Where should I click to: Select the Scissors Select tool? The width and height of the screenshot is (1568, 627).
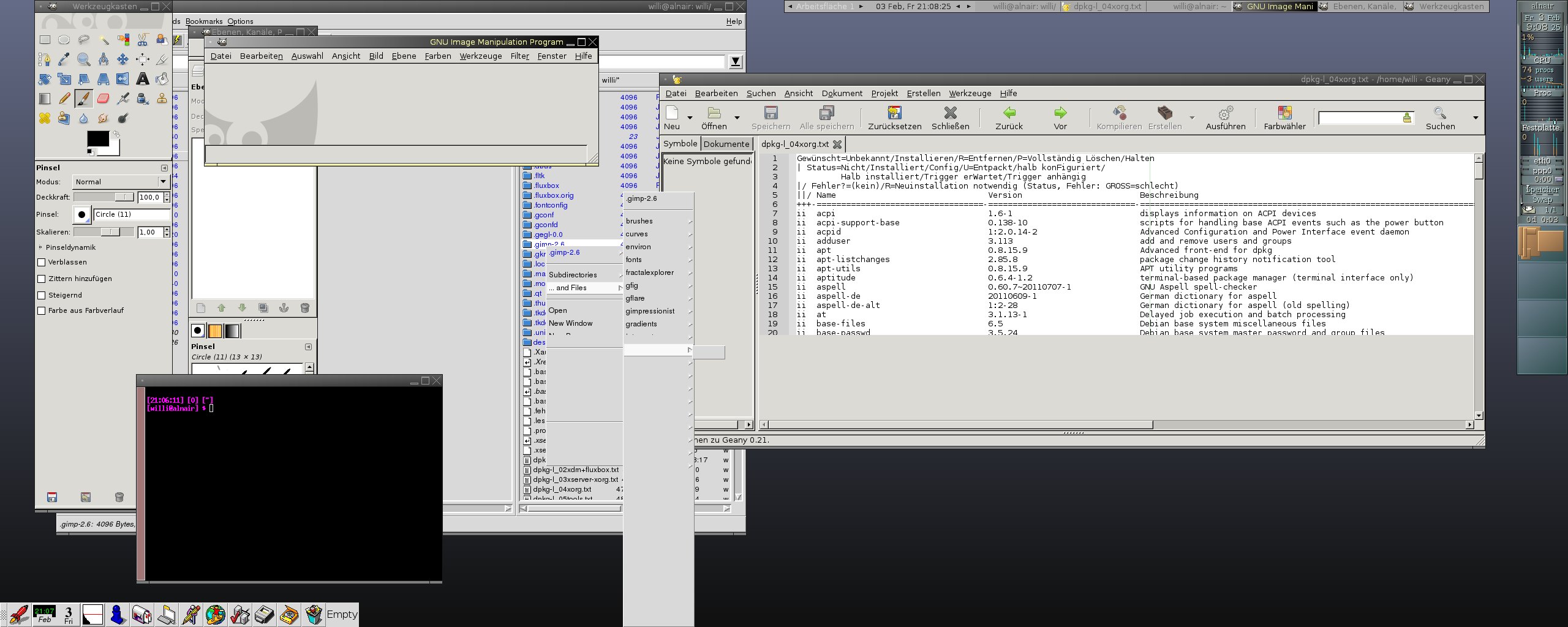[x=143, y=40]
